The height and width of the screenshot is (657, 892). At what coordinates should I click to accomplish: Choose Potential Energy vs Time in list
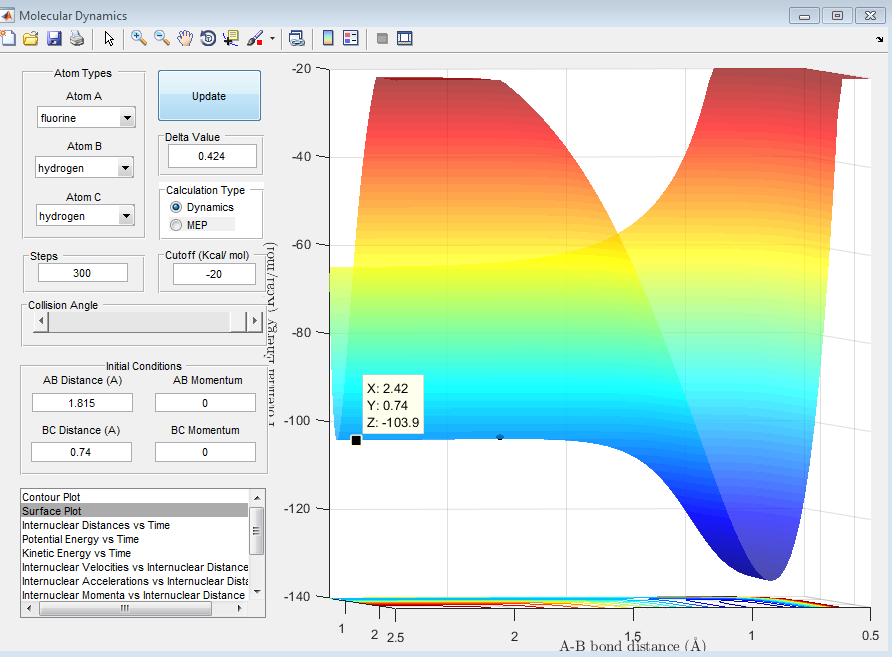coord(80,539)
